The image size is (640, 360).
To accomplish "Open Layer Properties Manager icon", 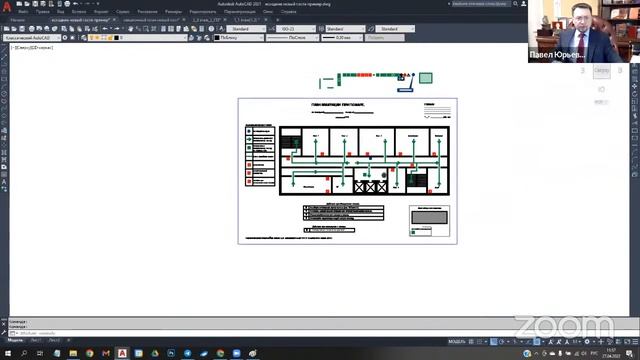I will click(84, 38).
